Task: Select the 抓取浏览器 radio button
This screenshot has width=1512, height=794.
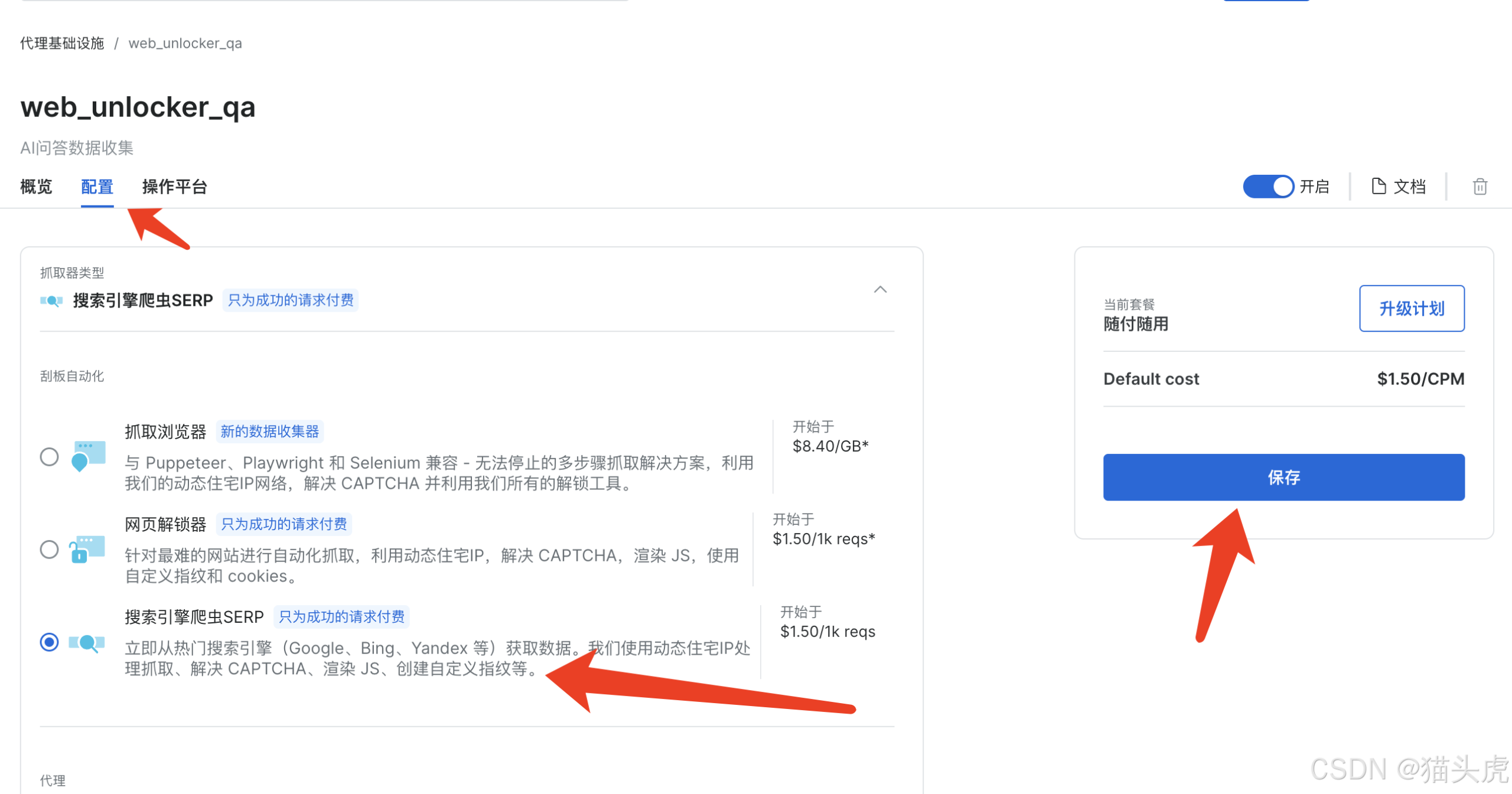Action: [x=49, y=456]
